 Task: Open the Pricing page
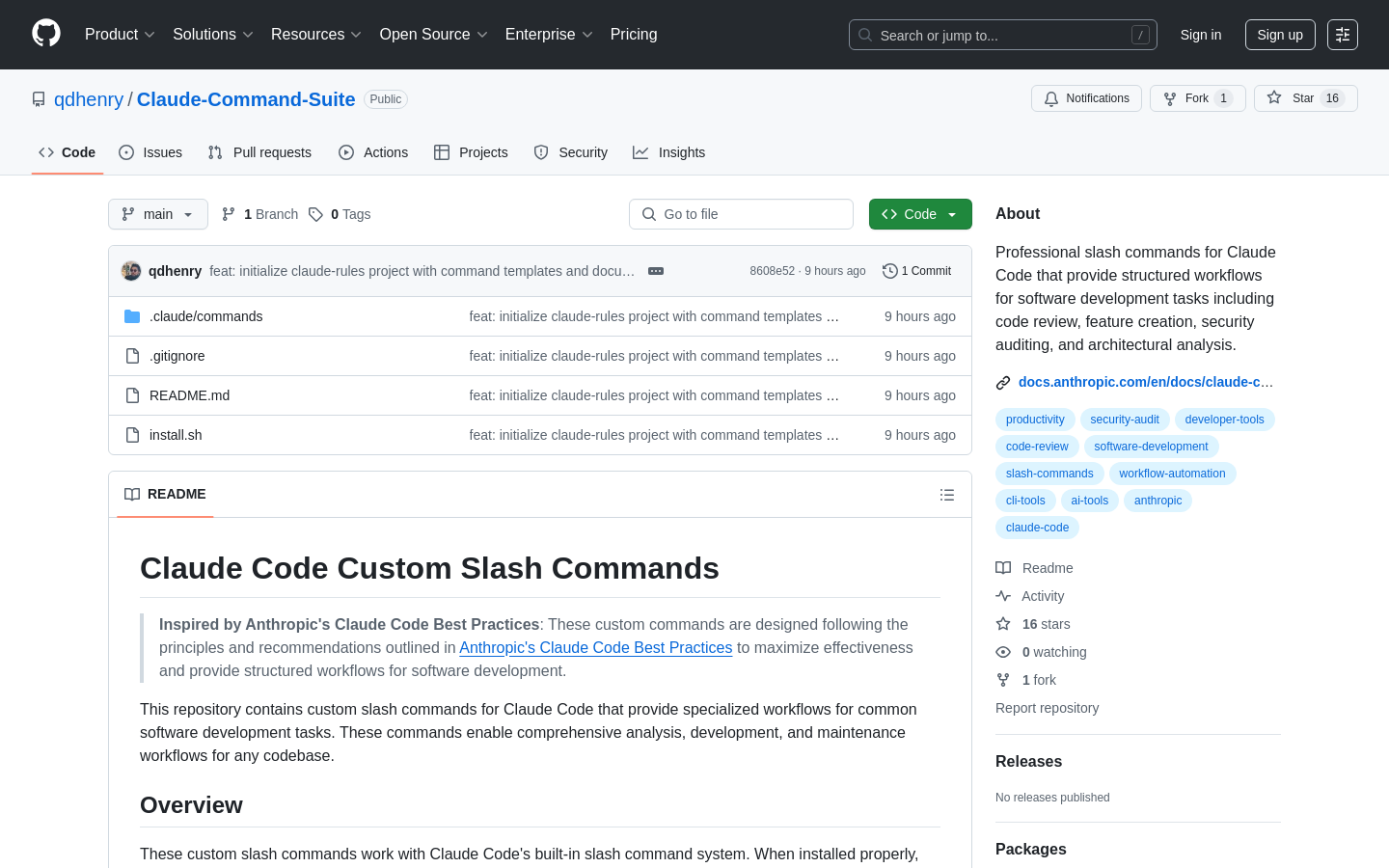point(634,35)
